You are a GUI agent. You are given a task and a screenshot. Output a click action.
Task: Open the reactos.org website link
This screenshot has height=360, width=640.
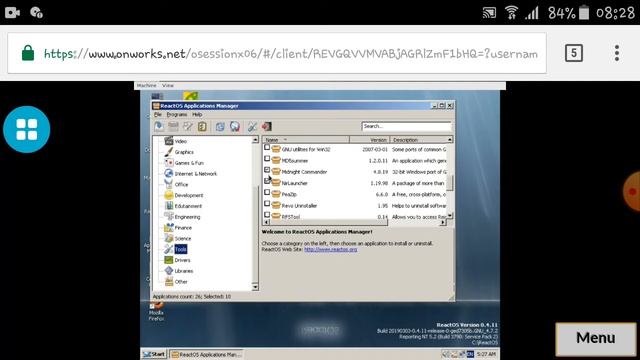tap(331, 249)
